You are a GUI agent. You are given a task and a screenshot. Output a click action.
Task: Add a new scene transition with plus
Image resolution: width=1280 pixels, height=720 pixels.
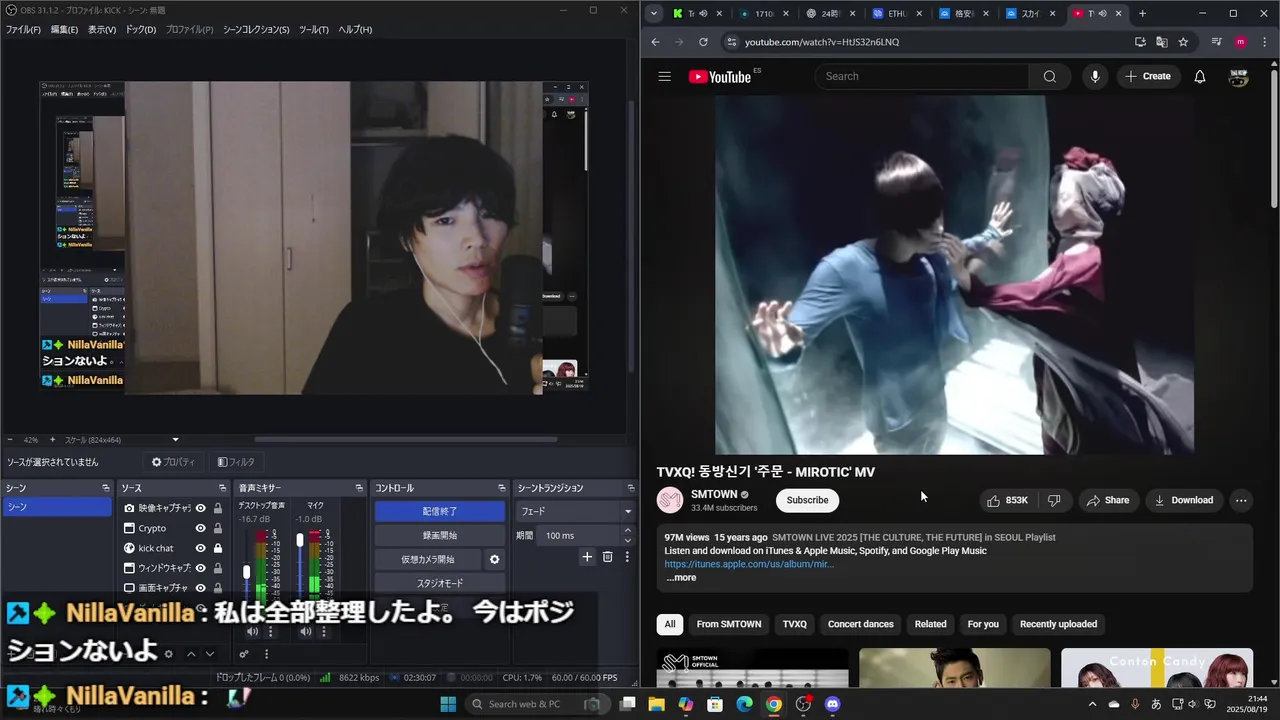(x=587, y=557)
